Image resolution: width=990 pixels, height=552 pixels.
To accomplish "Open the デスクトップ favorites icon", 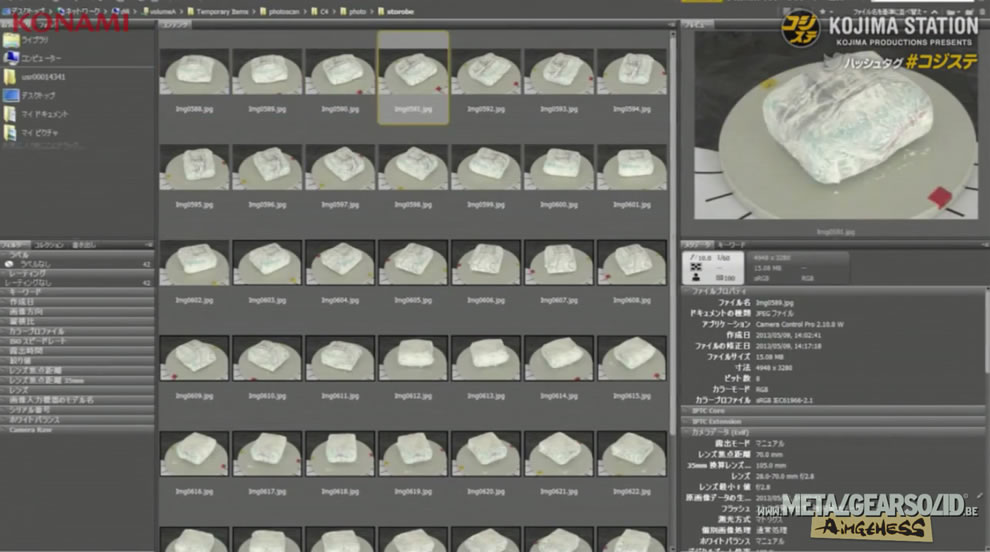I will tap(11, 95).
